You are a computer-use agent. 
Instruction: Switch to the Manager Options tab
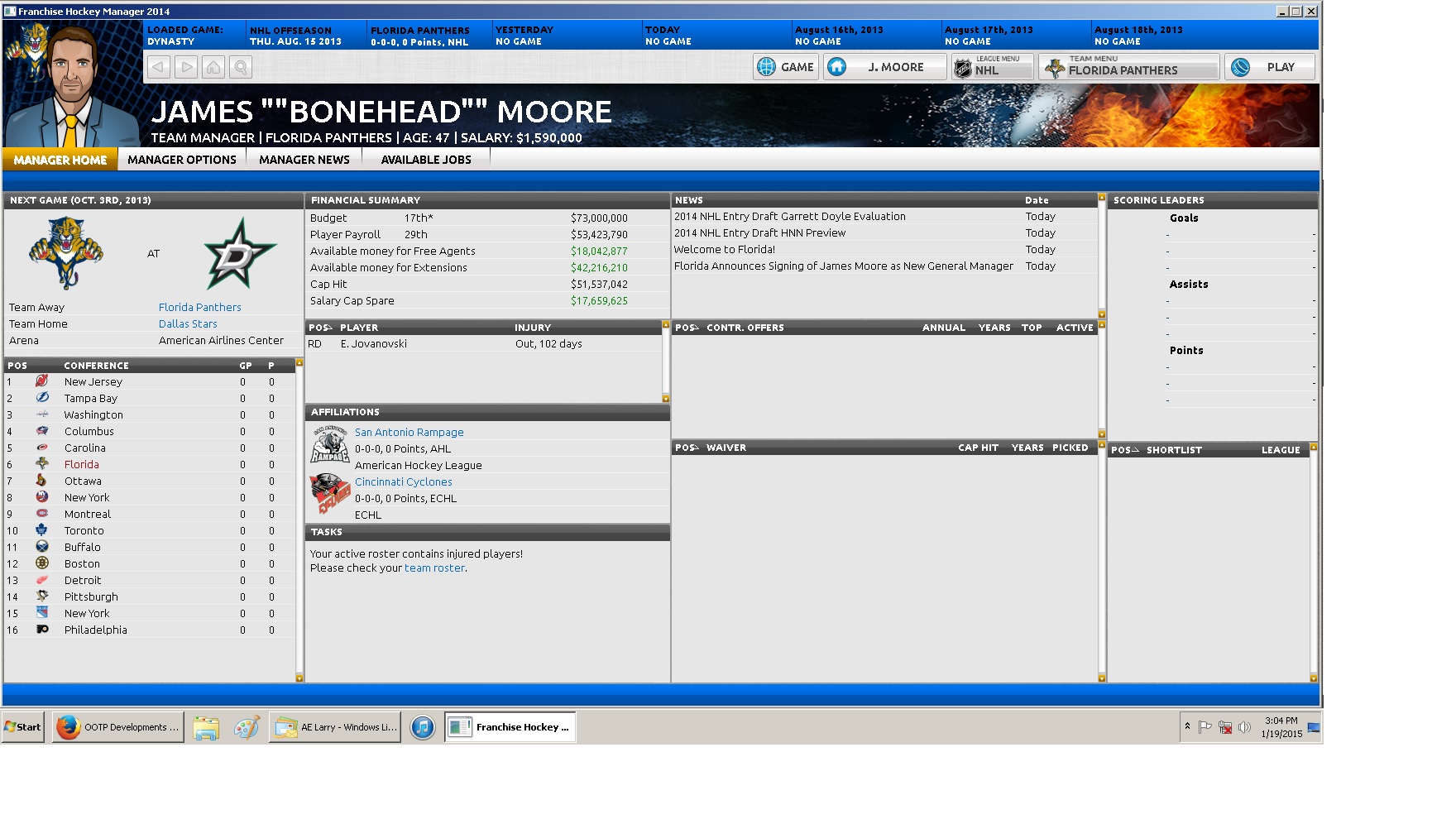(182, 160)
